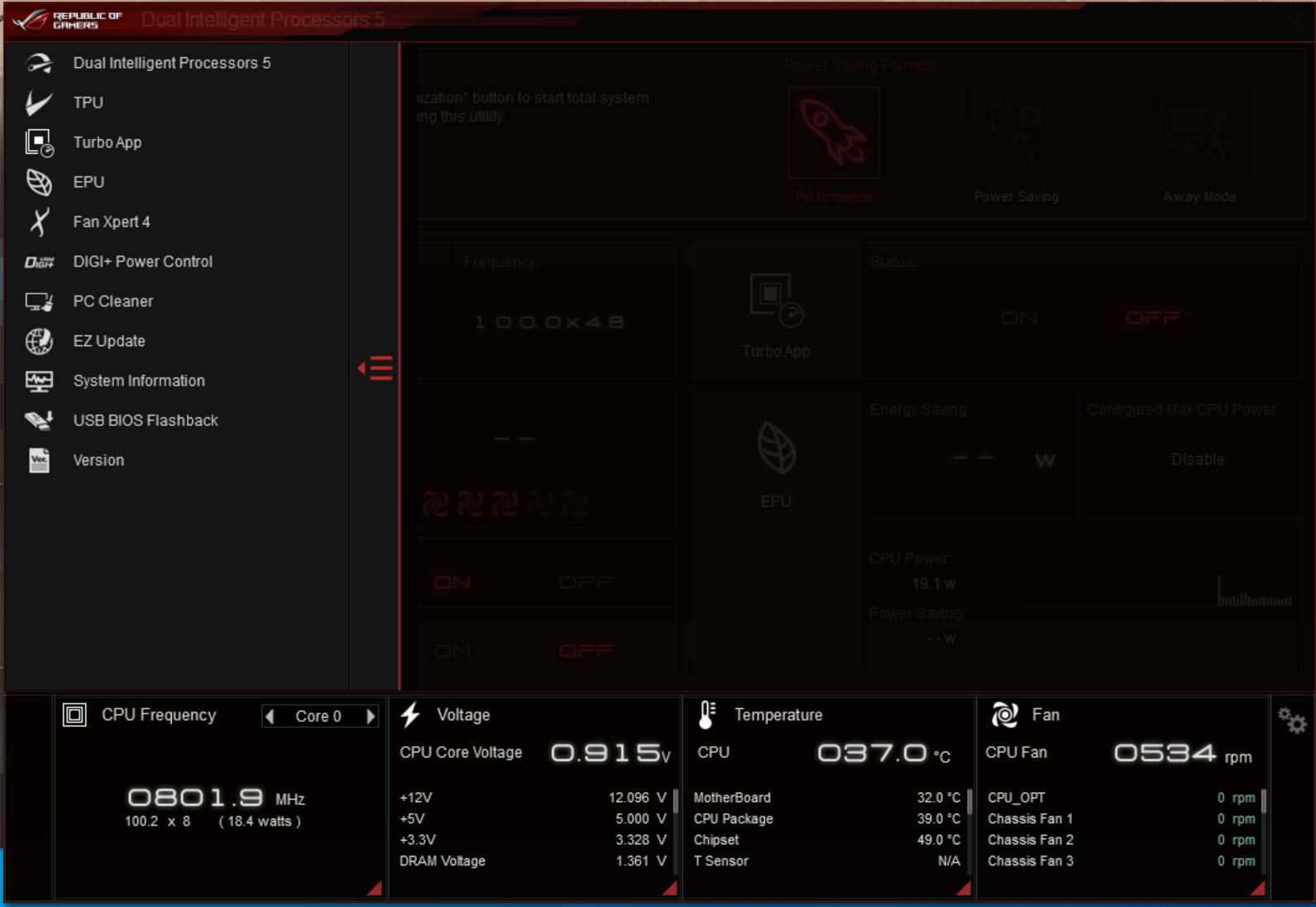Screen dimensions: 1316x907
Task: Open the monitor settings gear icon
Action: pos(1291,720)
